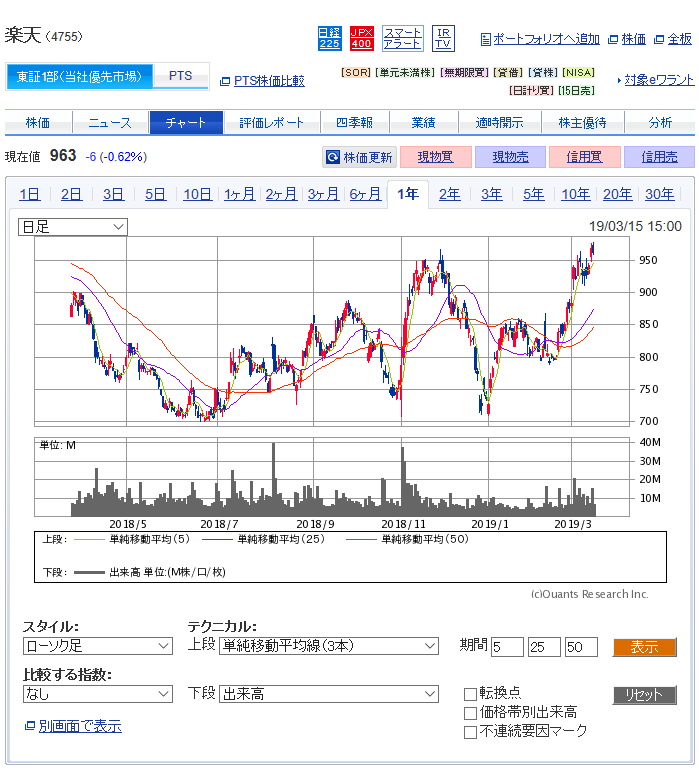Open the 評価レポート tab

click(272, 122)
